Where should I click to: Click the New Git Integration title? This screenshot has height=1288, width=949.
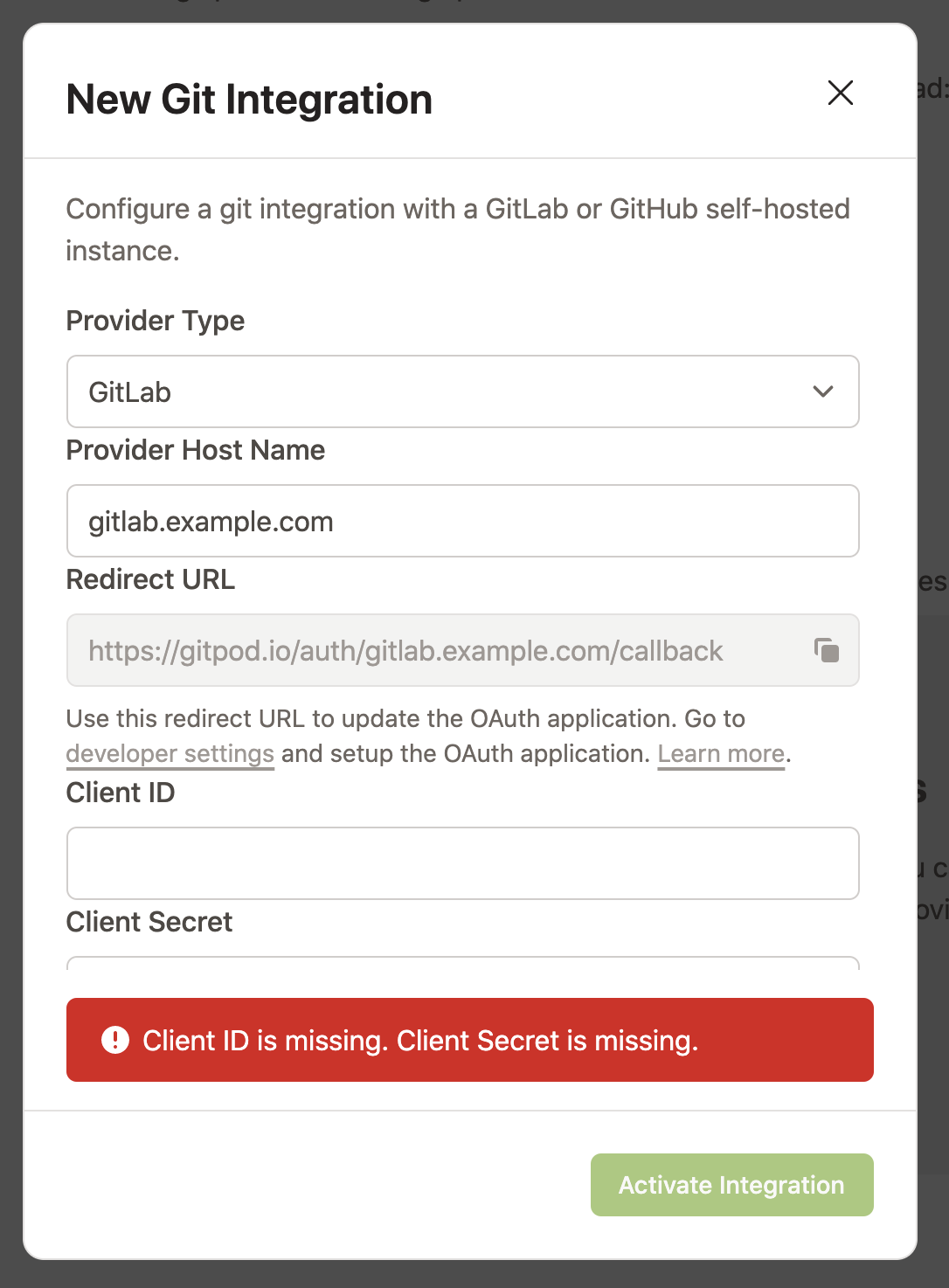pyautogui.click(x=249, y=99)
